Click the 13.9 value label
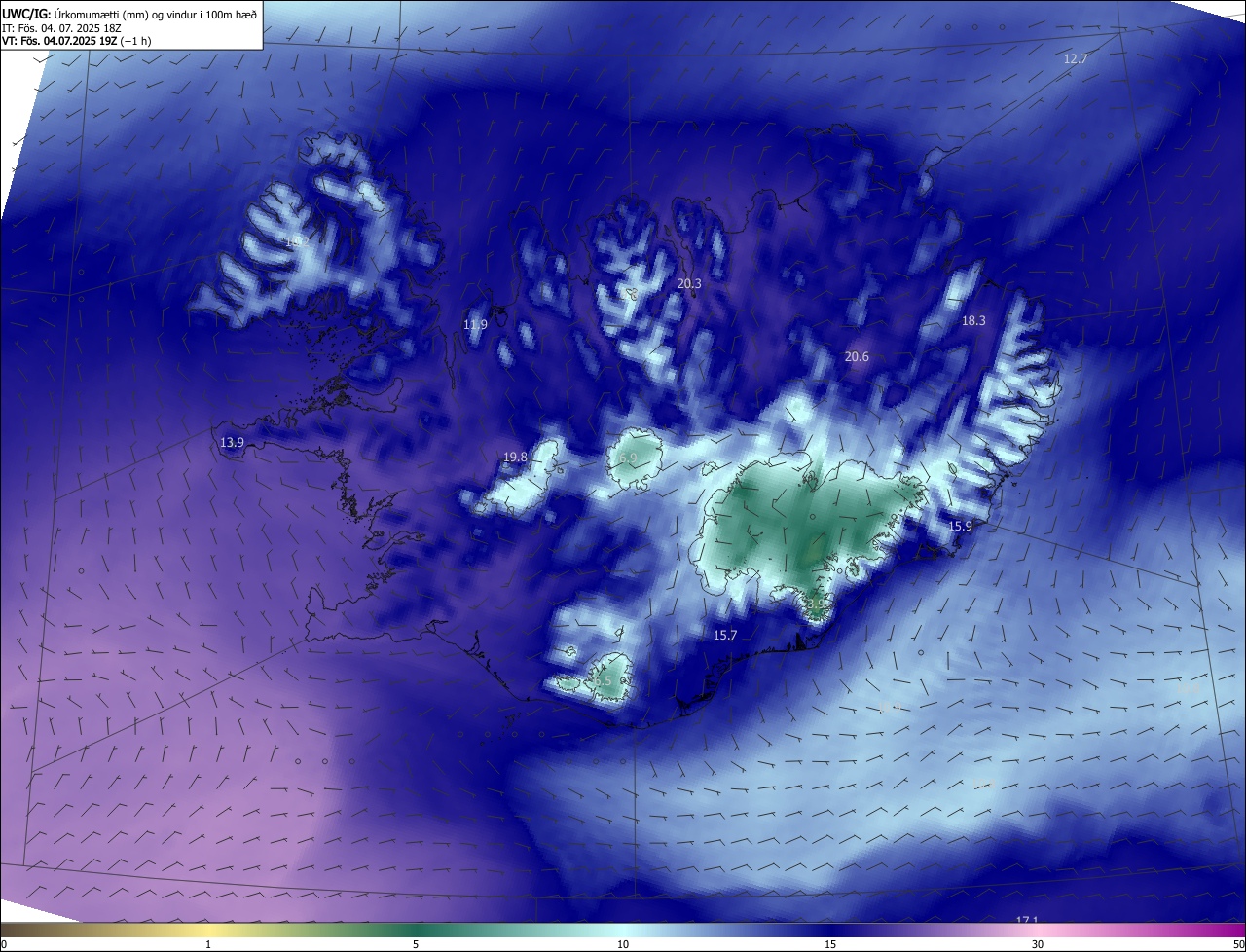 tap(232, 443)
